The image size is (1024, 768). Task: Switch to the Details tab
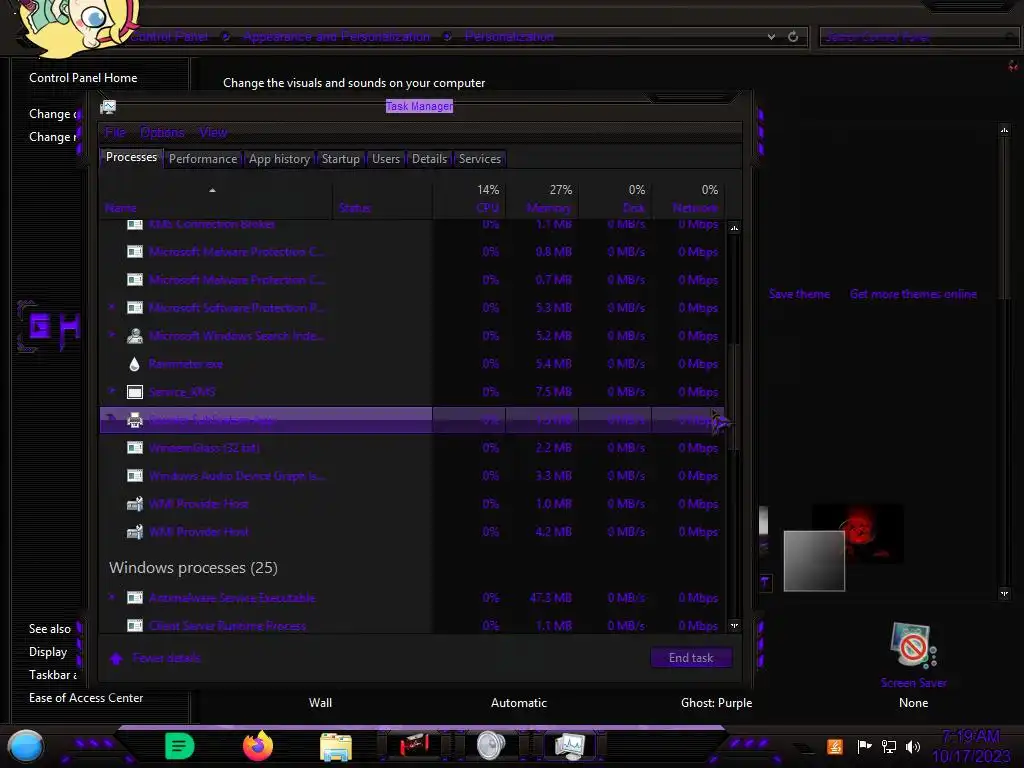[430, 159]
